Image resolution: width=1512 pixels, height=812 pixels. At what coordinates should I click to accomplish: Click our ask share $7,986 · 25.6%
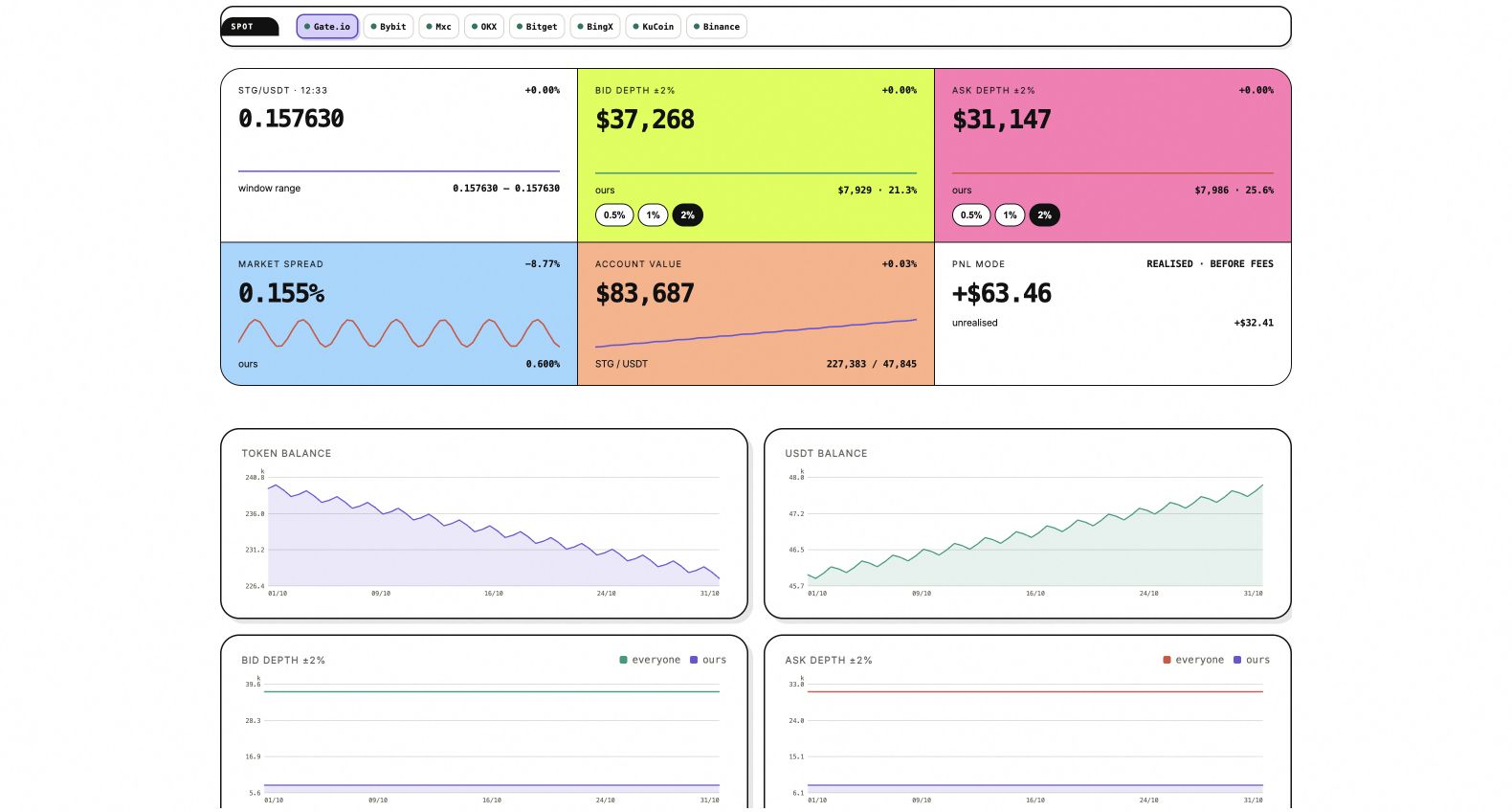(1234, 191)
